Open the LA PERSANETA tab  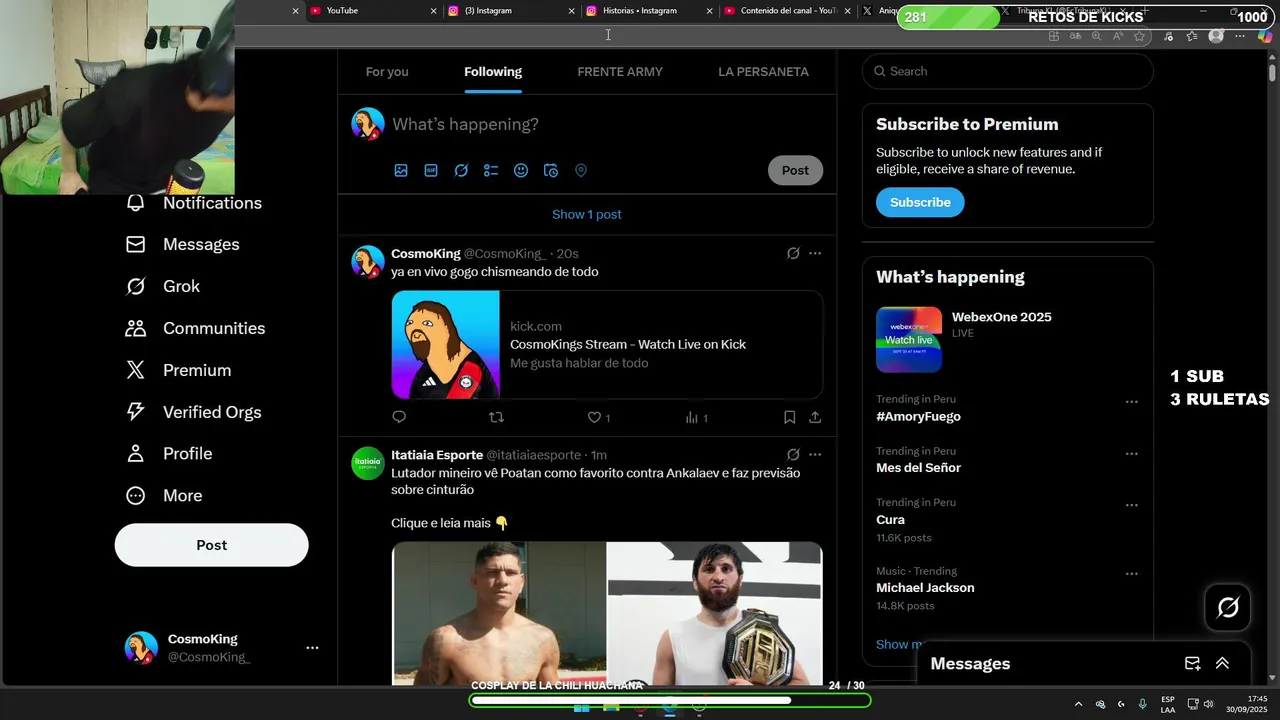763,72
